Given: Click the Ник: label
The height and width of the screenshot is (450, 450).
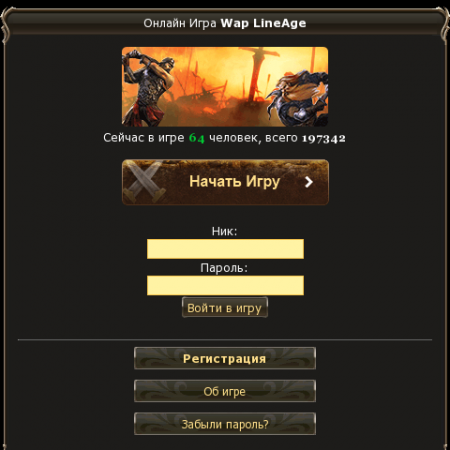Looking at the screenshot, I should pos(224,231).
